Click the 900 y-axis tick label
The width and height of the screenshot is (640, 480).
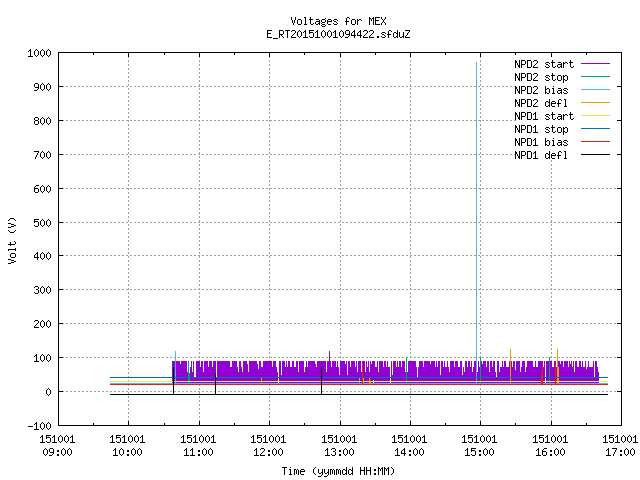click(42, 87)
